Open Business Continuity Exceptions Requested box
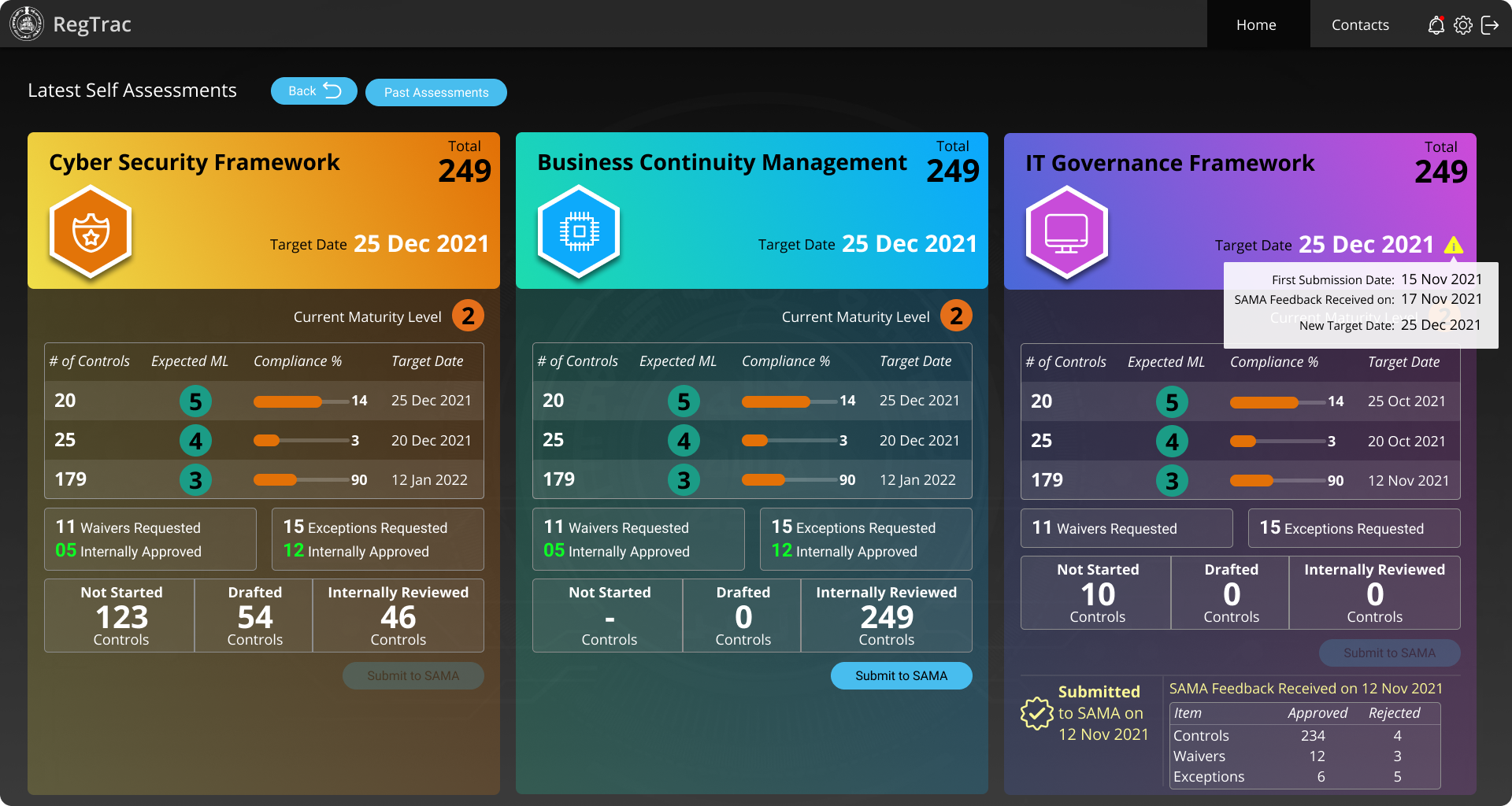This screenshot has height=806, width=1512. point(865,539)
